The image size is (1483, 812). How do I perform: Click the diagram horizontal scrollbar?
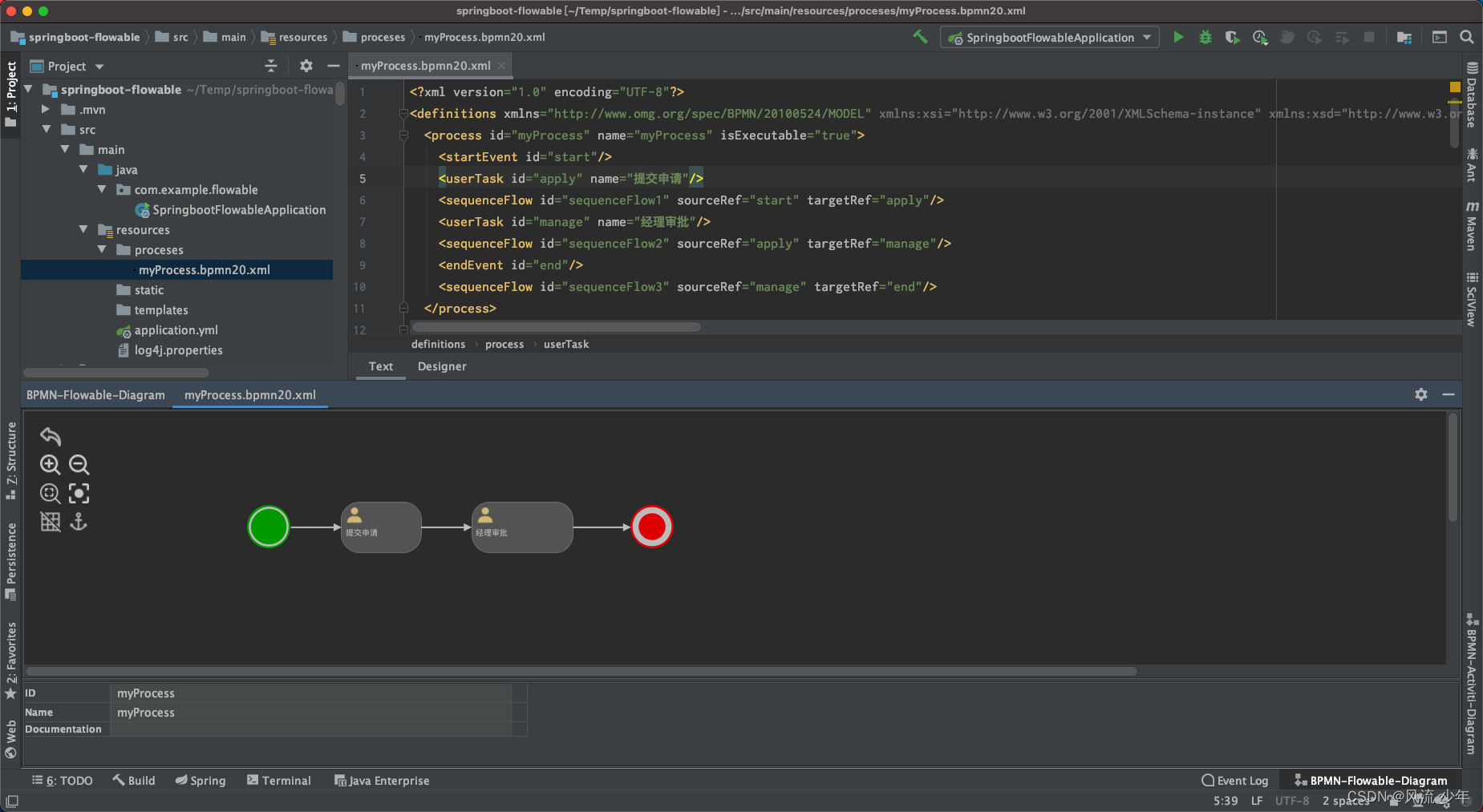(581, 672)
